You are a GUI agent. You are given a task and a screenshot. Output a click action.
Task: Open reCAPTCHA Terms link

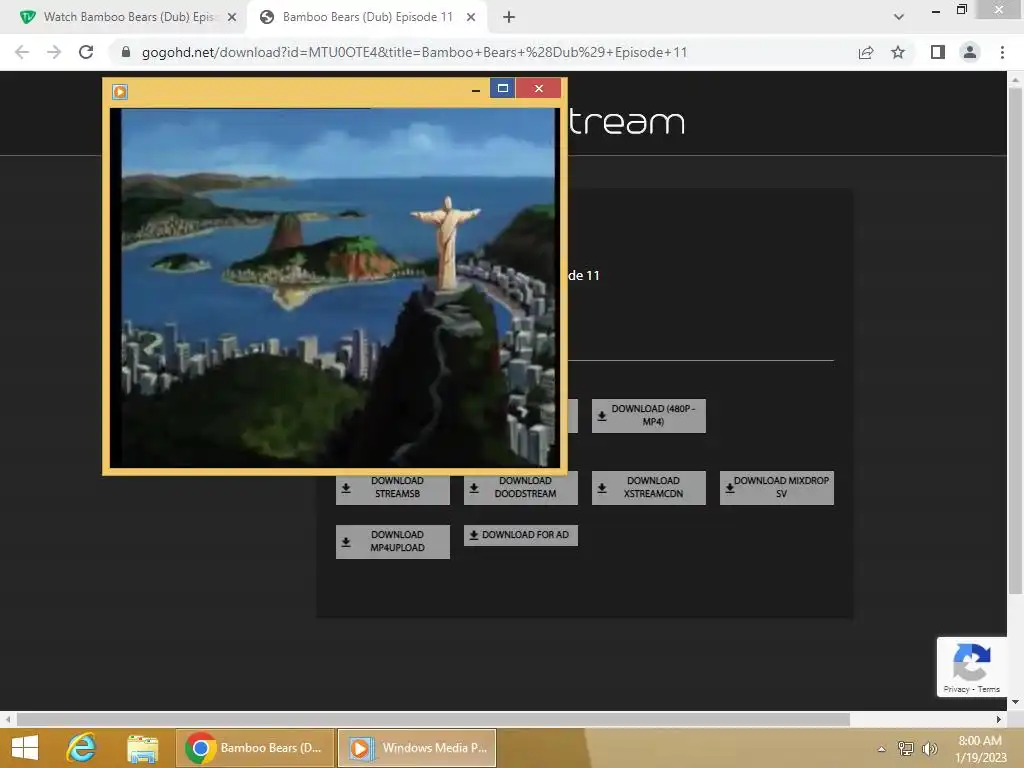pos(989,689)
